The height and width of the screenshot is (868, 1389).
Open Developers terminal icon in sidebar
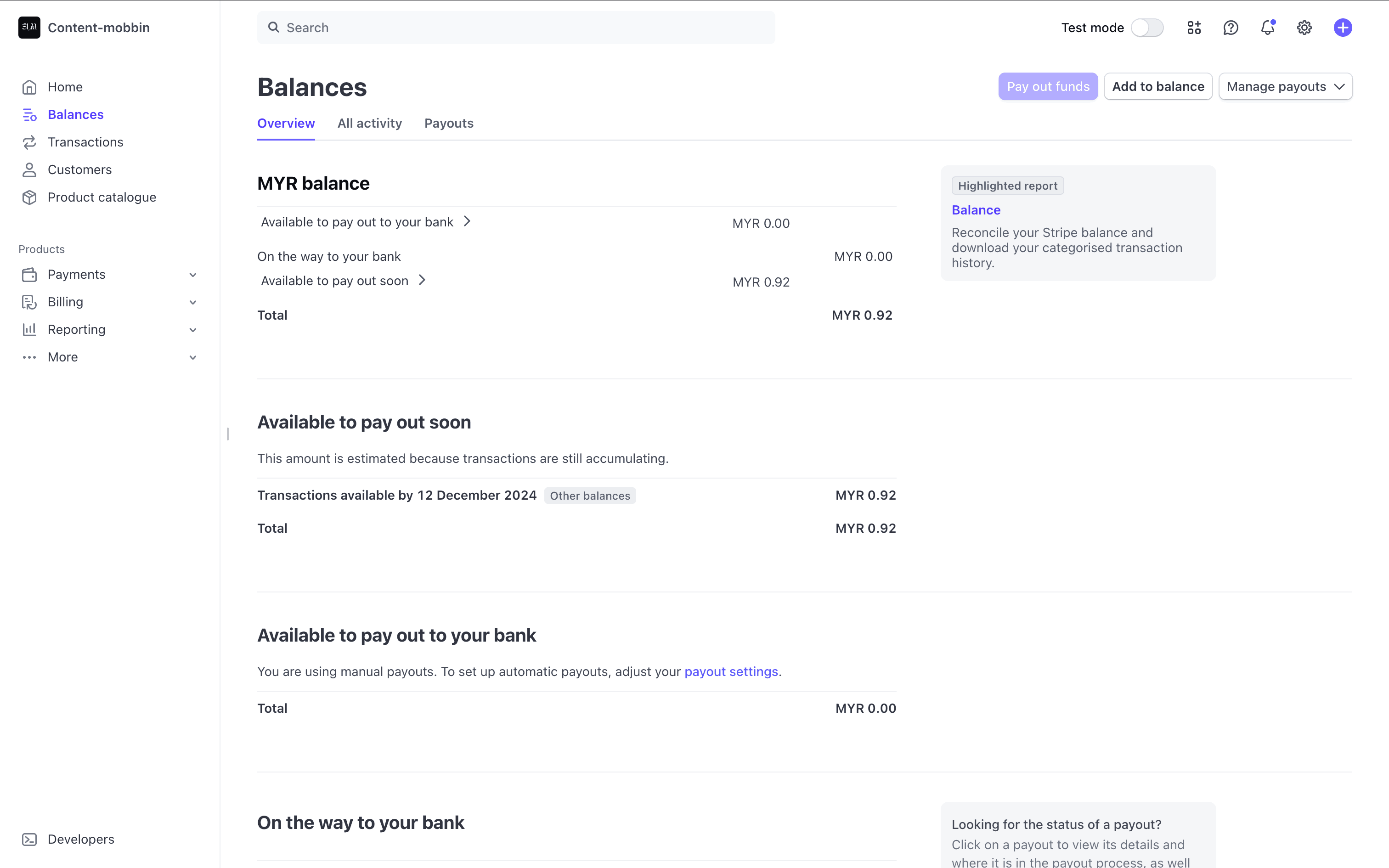click(x=29, y=840)
